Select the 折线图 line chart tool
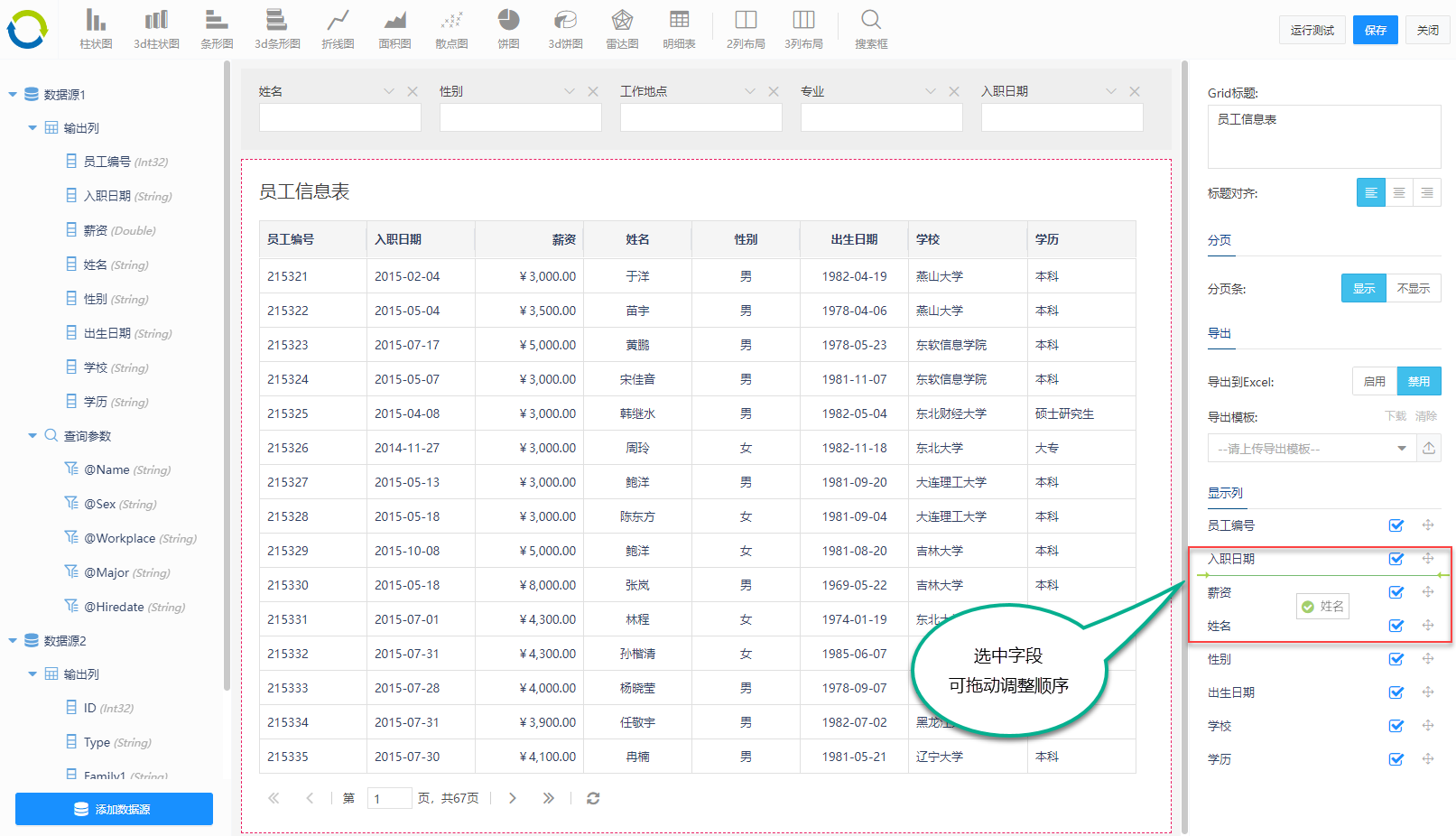Image resolution: width=1456 pixels, height=836 pixels. click(338, 29)
